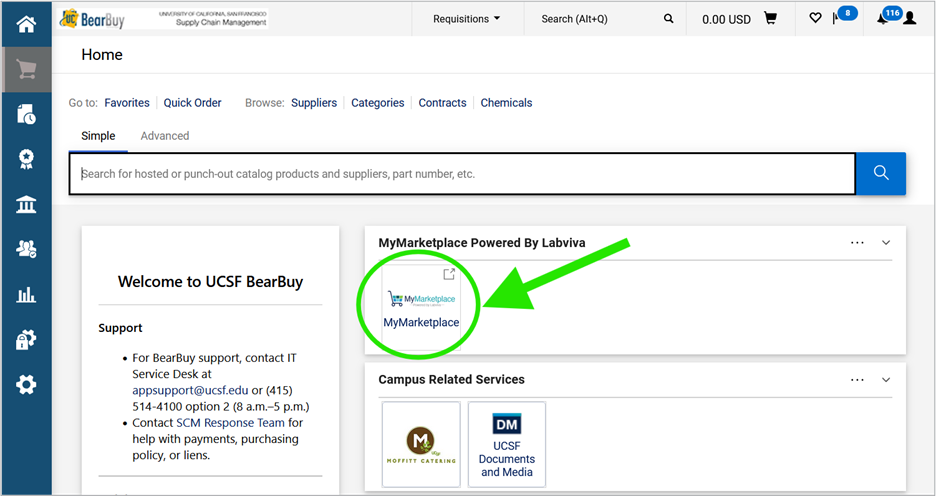936x496 pixels.
Task: Click the appsupport@ucsf.edu email link
Action: click(190, 390)
